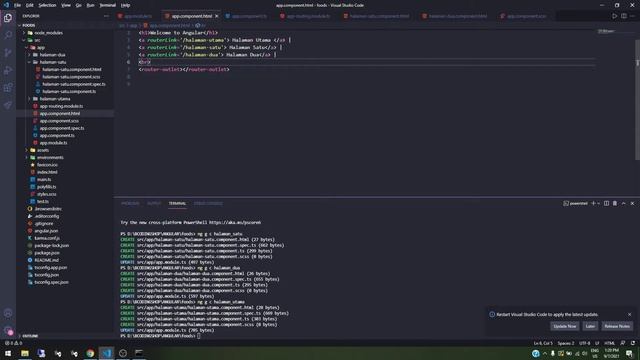Kill terminal with the trash icon
The width and height of the screenshot is (640, 360).
(x=615, y=203)
